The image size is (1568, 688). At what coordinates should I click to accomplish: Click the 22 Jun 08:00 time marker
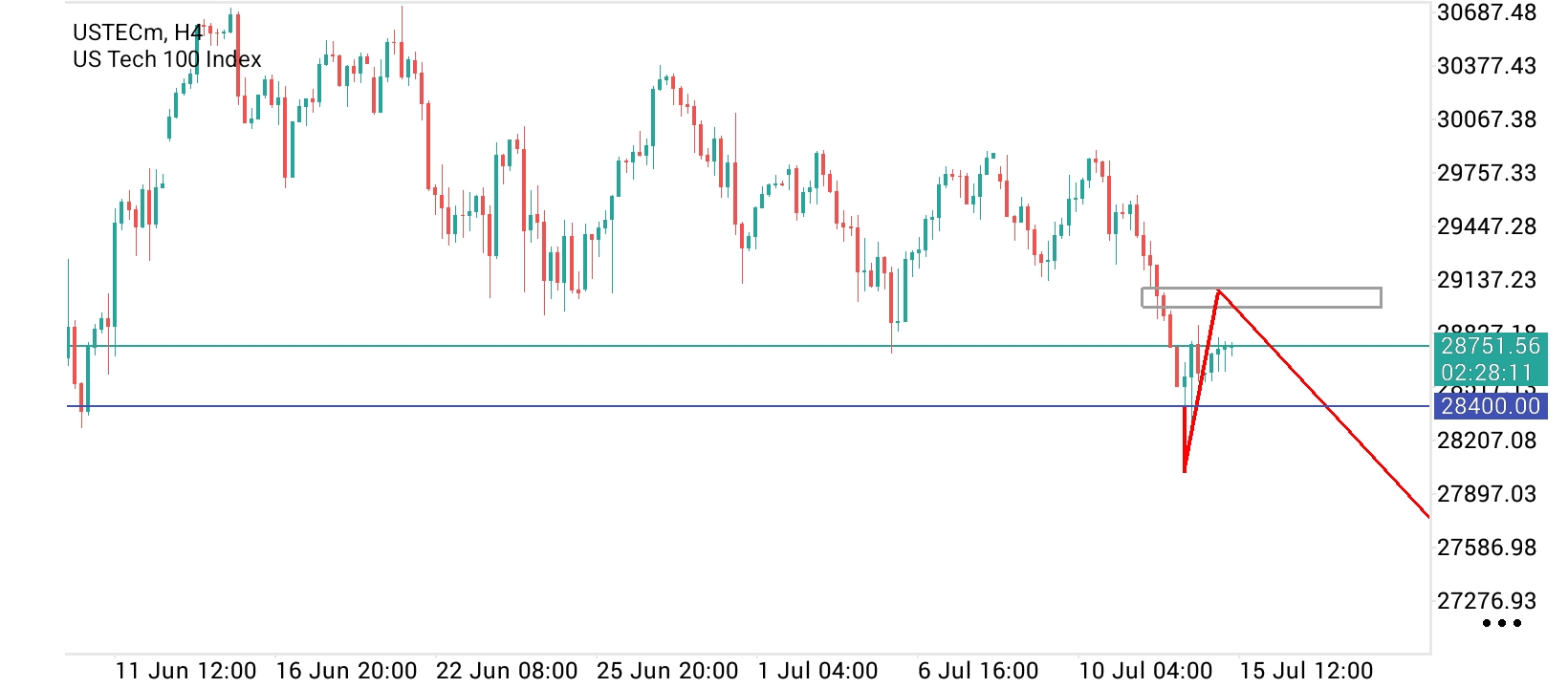click(507, 671)
